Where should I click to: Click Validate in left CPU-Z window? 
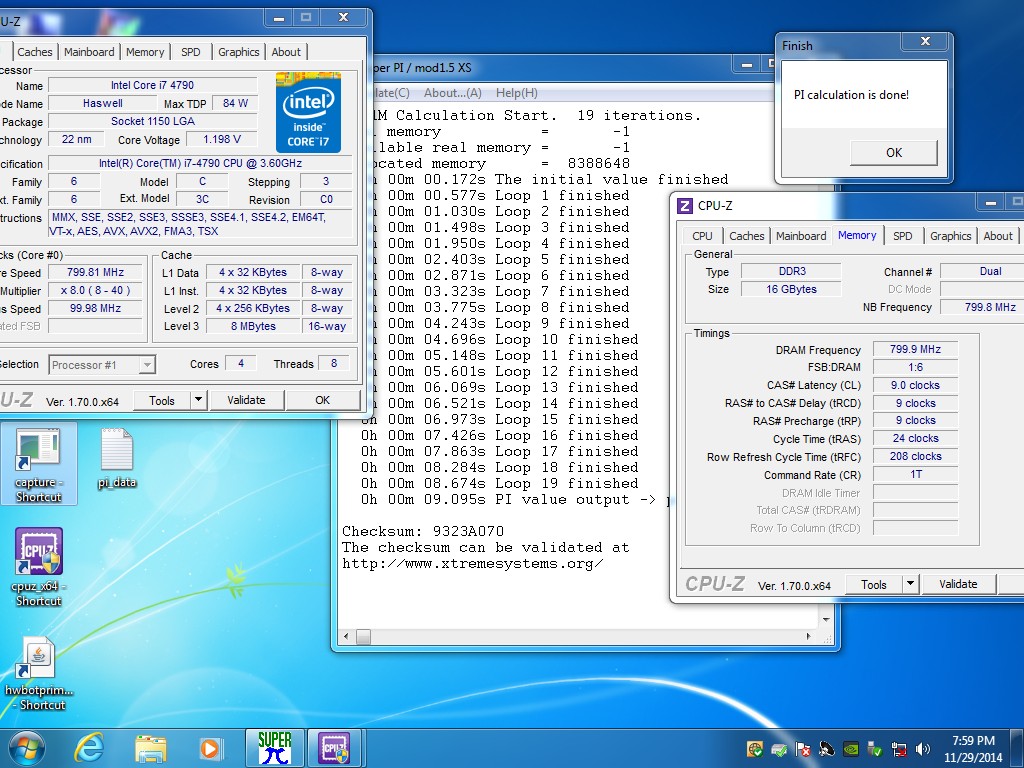(246, 400)
